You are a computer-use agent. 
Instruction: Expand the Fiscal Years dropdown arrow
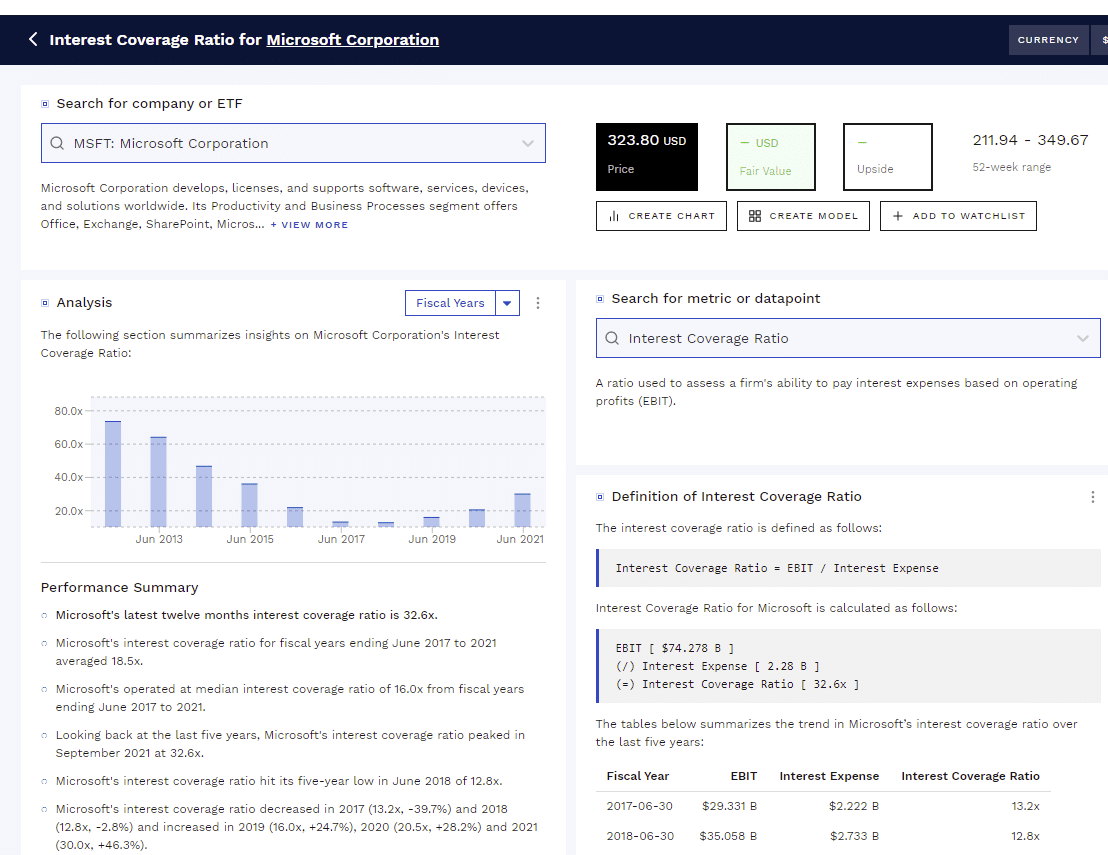pyautogui.click(x=507, y=304)
